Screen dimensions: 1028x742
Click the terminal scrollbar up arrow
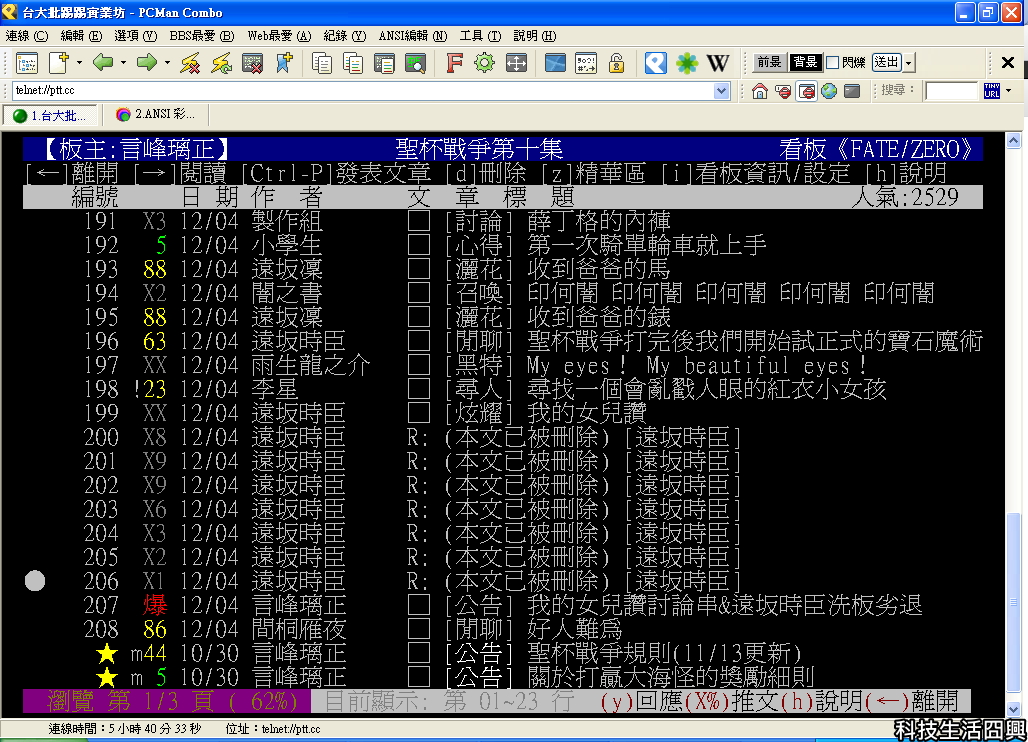tap(1013, 140)
